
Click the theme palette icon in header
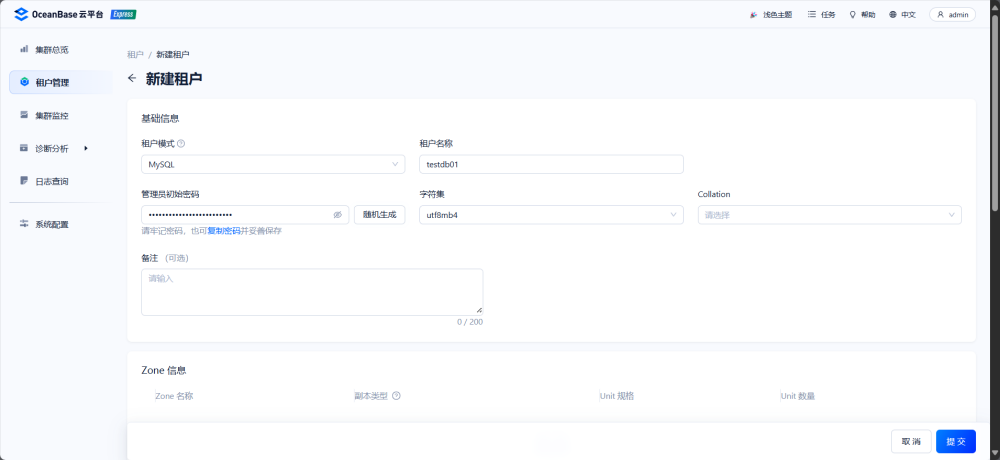754,15
